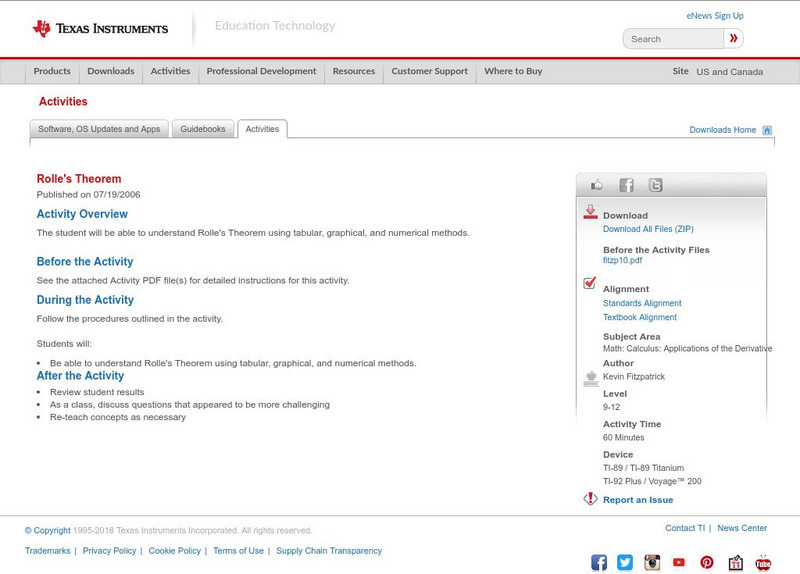Open the footer Twitter icon

[x=624, y=562]
